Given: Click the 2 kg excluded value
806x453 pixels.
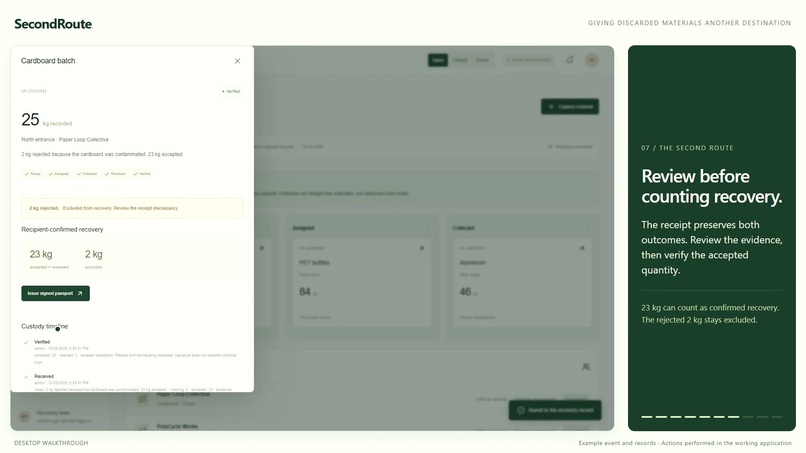Looking at the screenshot, I should pos(94,255).
